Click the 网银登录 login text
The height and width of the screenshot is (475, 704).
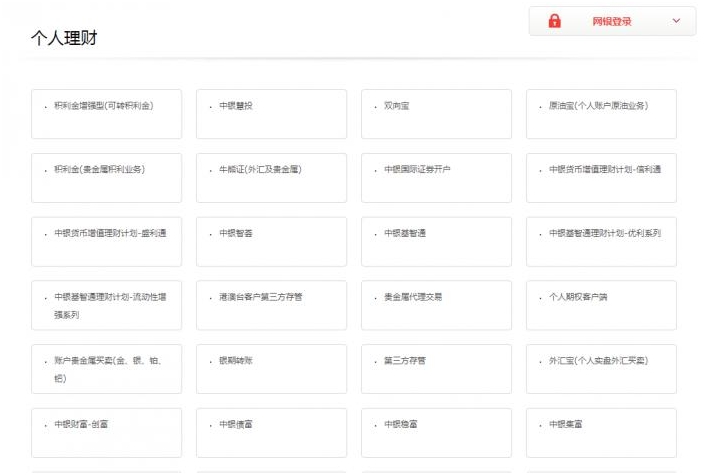[x=611, y=21]
